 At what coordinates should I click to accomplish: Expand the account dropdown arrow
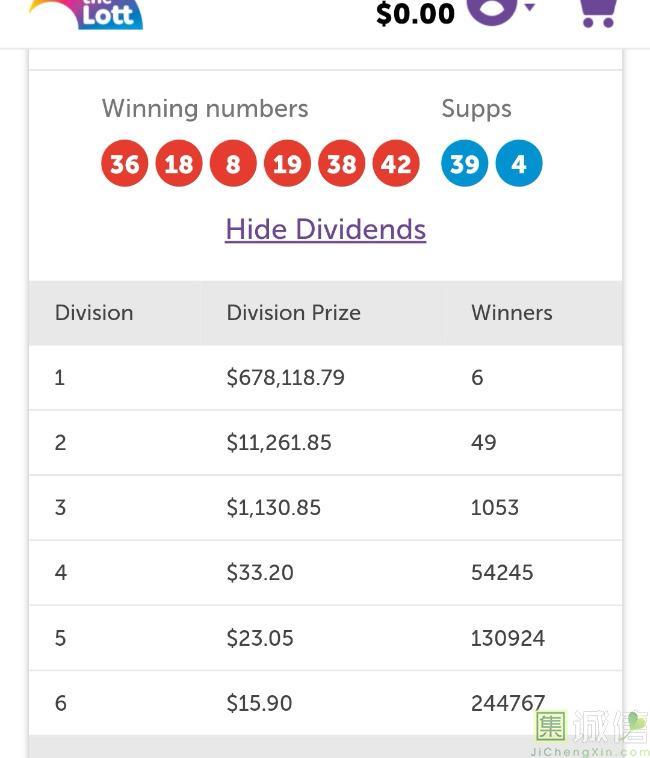(530, 8)
